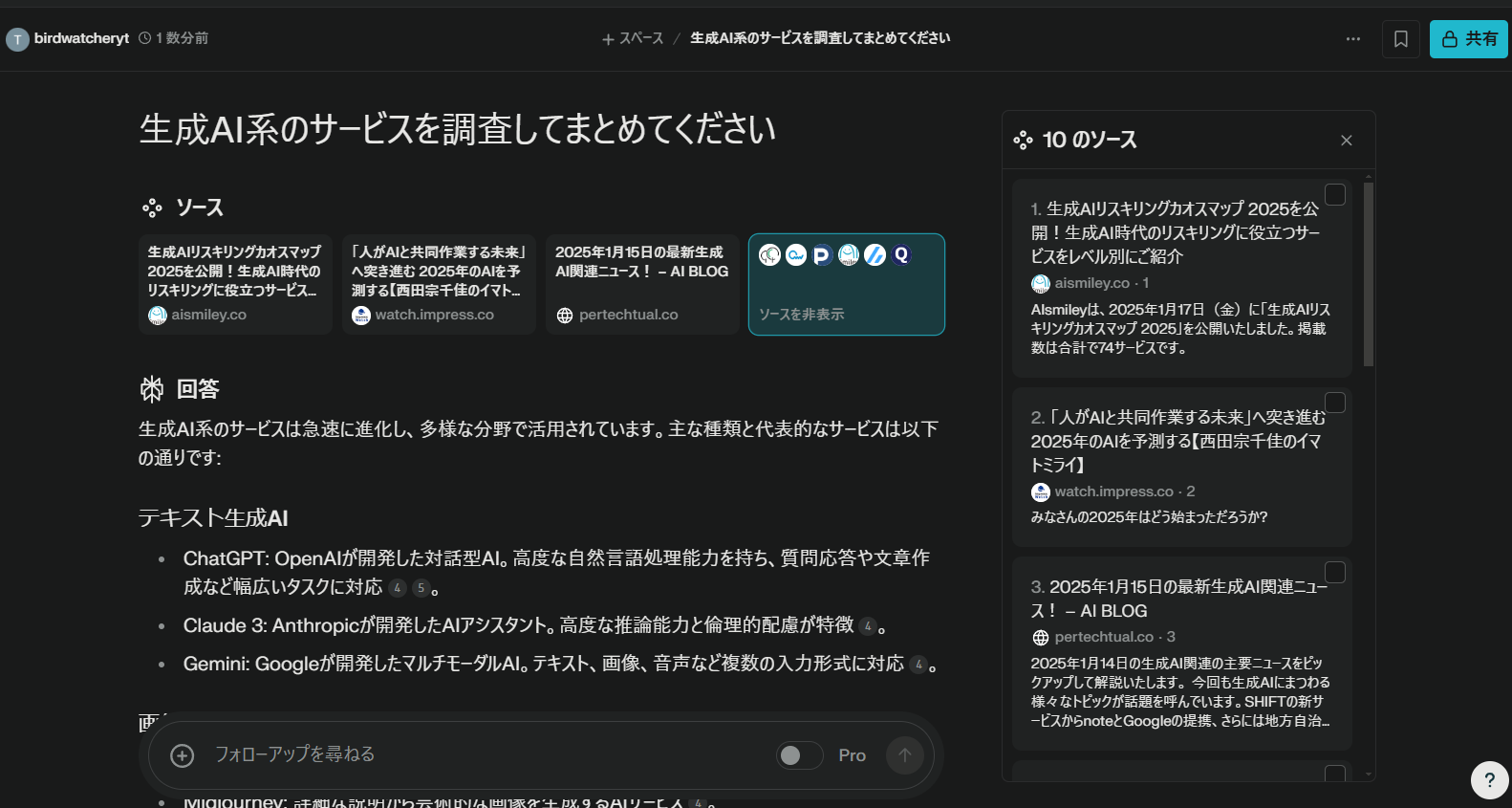Open the help question mark button
This screenshot has width=1512, height=808.
(x=1489, y=780)
